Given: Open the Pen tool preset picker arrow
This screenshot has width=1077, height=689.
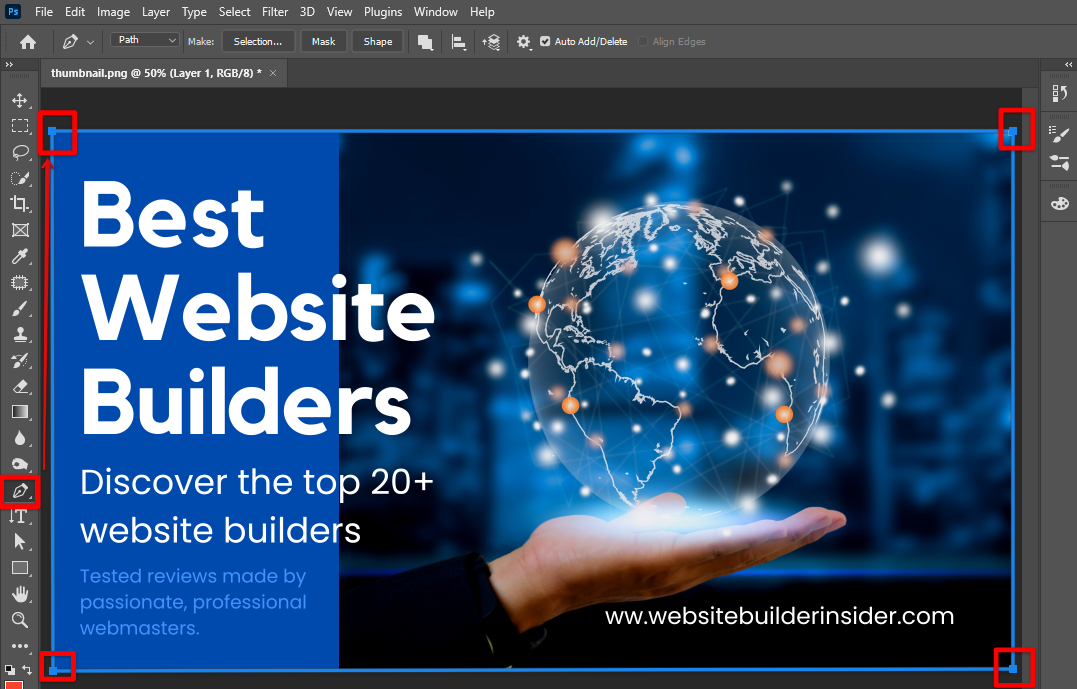Looking at the screenshot, I should tap(90, 43).
